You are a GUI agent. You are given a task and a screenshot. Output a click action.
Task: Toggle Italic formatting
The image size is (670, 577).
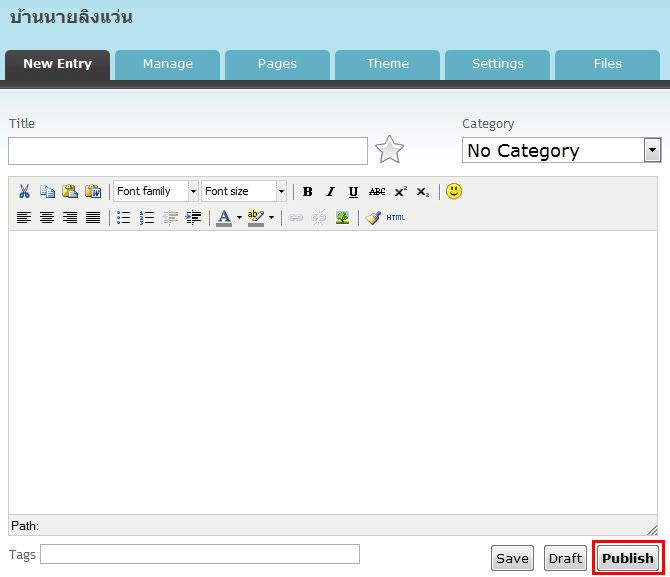[x=330, y=191]
